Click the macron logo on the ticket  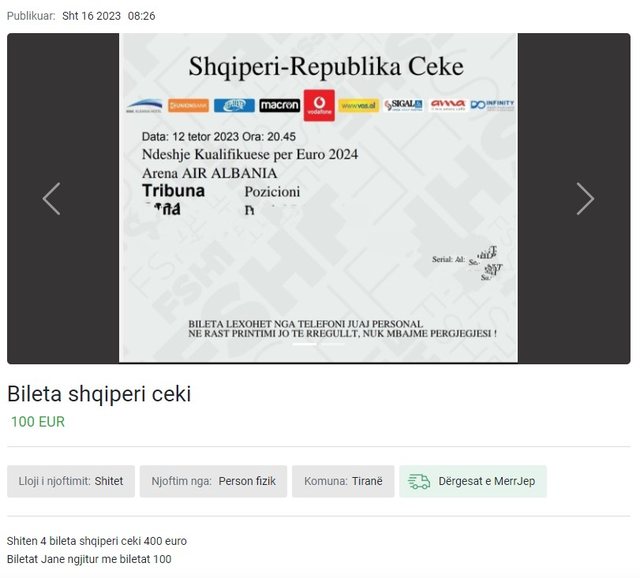click(280, 106)
